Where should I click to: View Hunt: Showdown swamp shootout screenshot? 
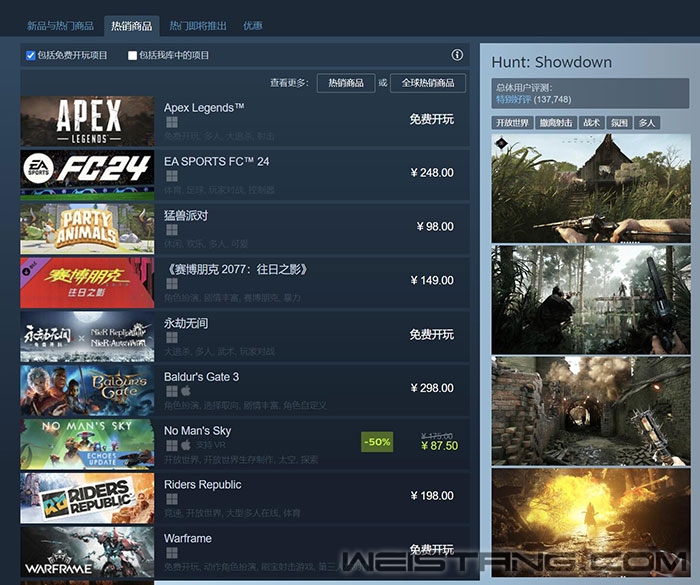[x=591, y=300]
